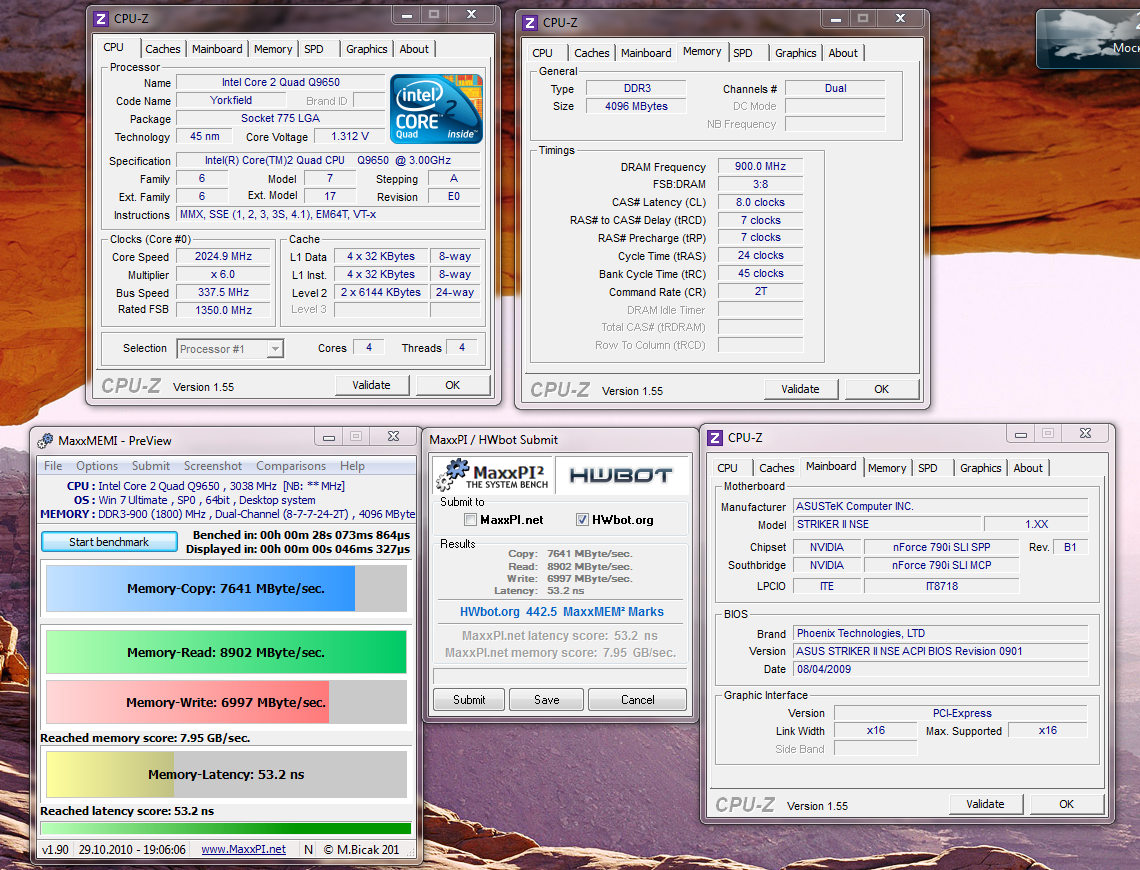Click the Memory-Write 6997 MByte/sec bar
The height and width of the screenshot is (870, 1140).
coord(226,702)
